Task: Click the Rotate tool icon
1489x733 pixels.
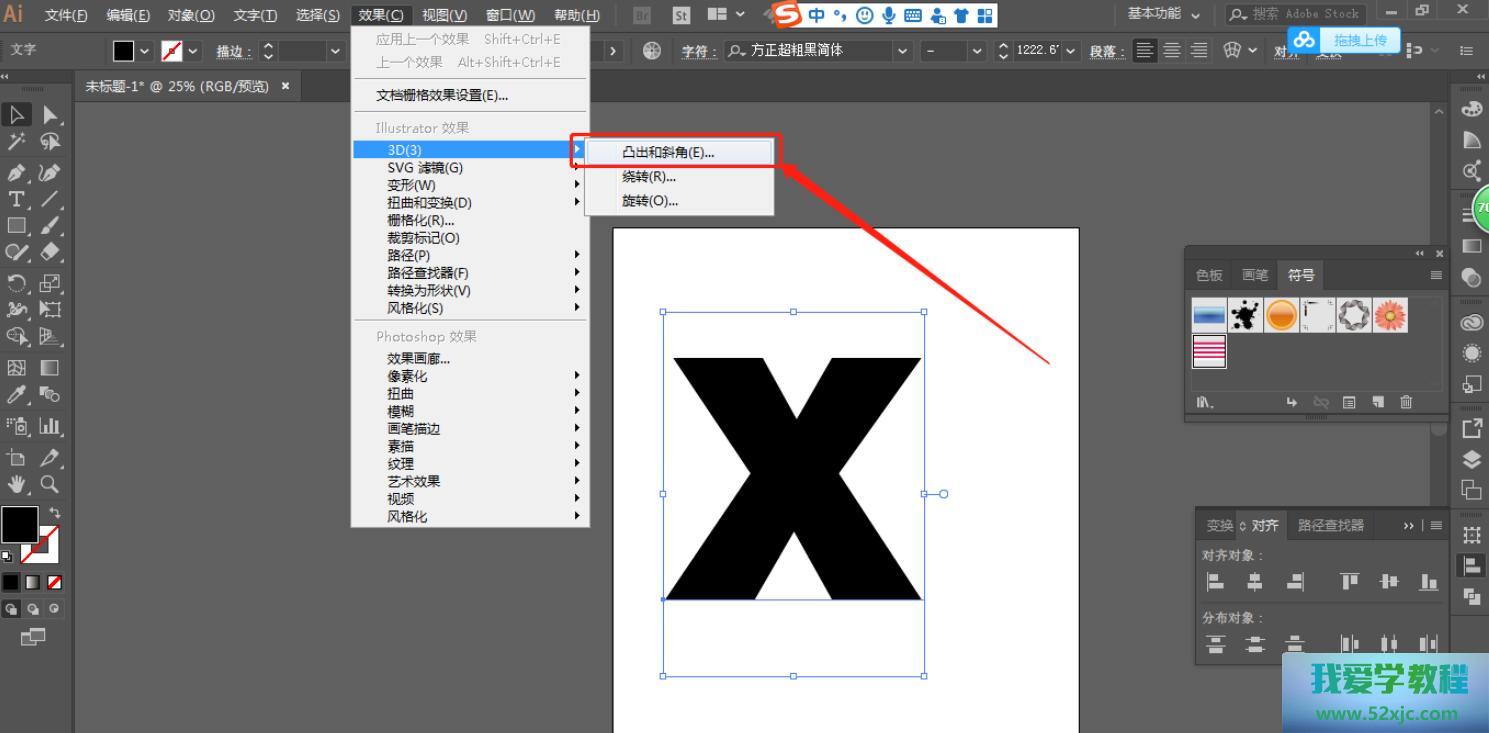Action: [x=17, y=283]
